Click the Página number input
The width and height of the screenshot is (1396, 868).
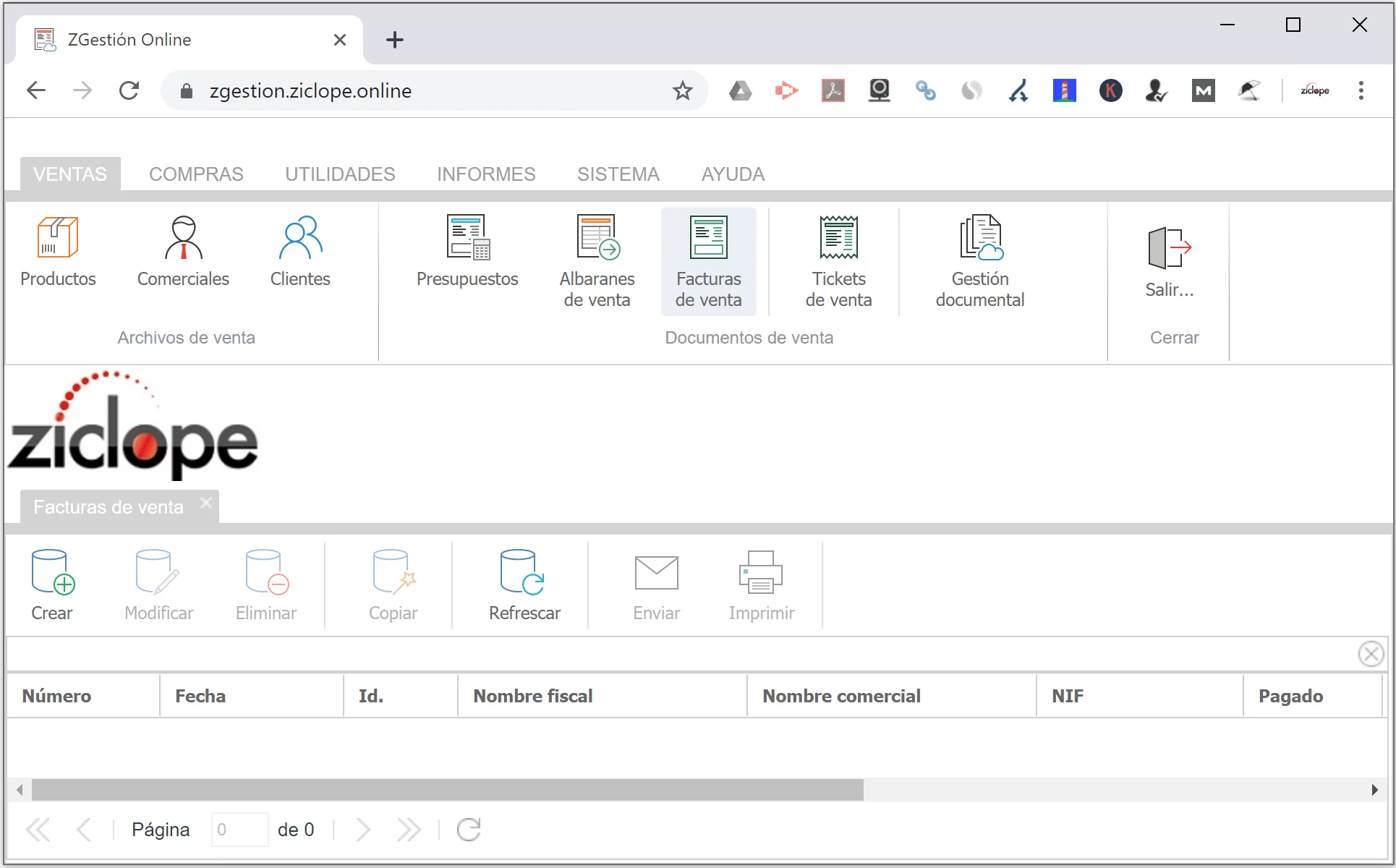tap(239, 830)
